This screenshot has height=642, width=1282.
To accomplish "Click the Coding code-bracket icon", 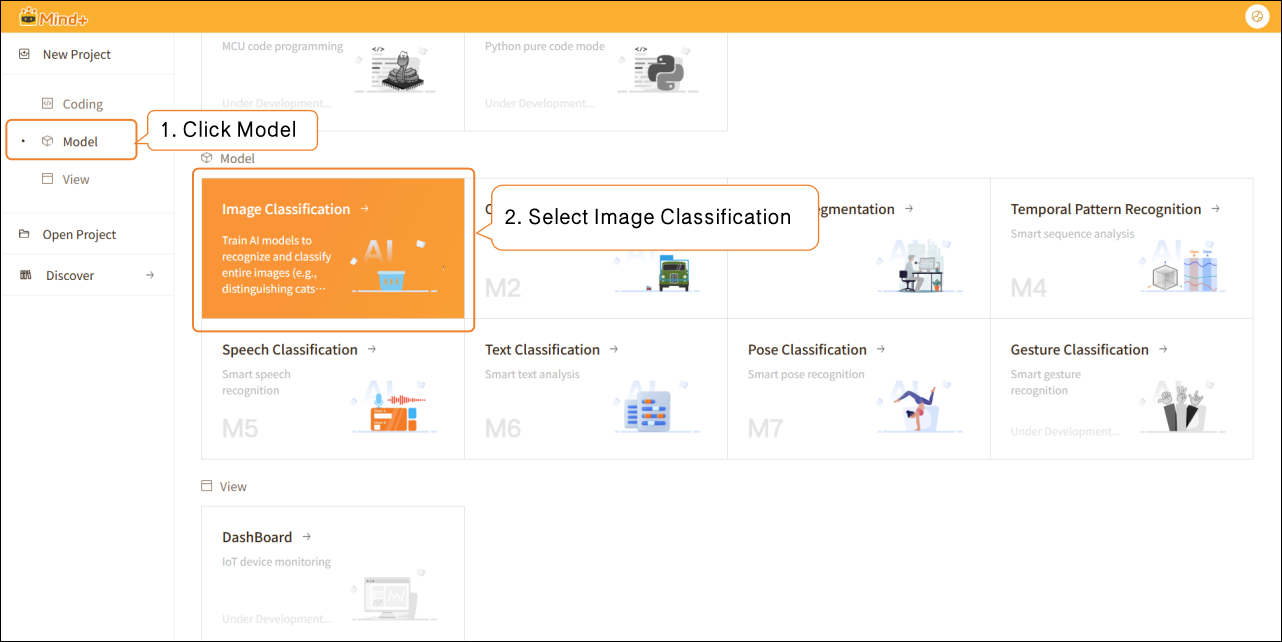I will 47,104.
